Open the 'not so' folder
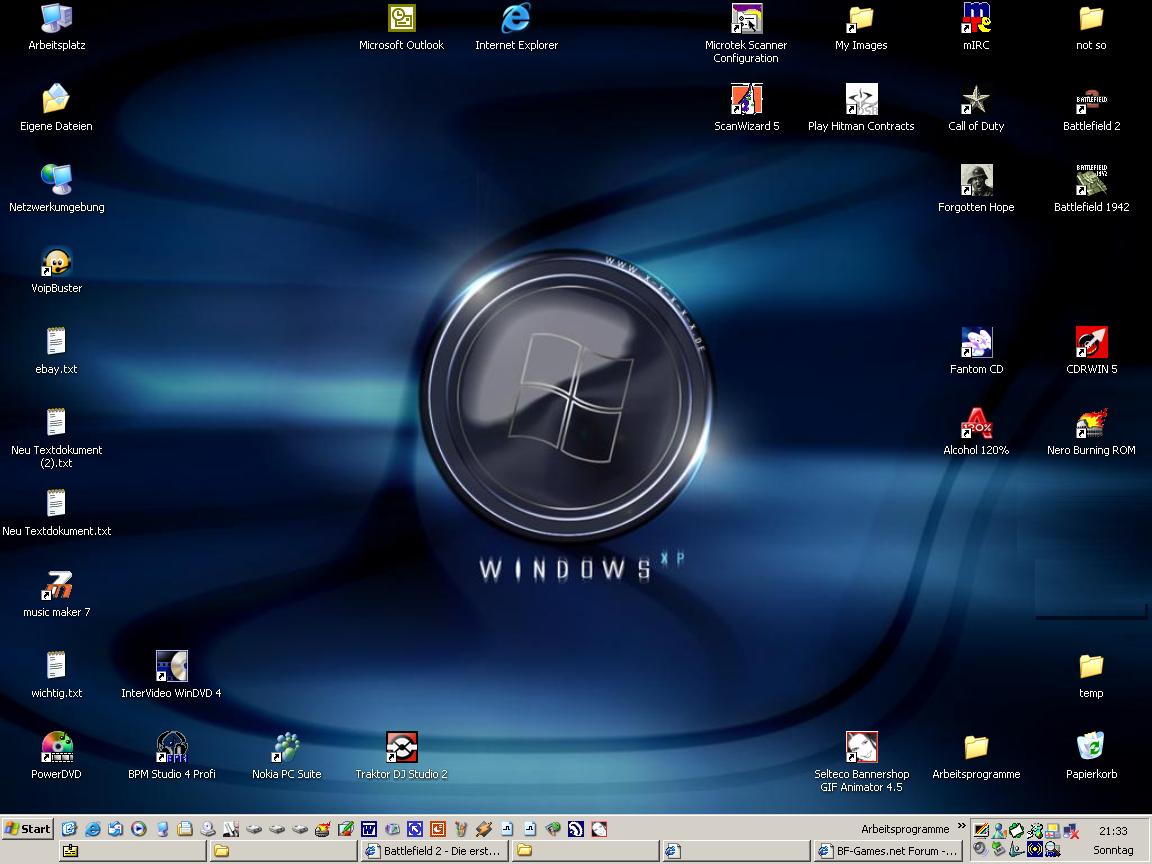The width and height of the screenshot is (1152, 864). coord(1091,27)
